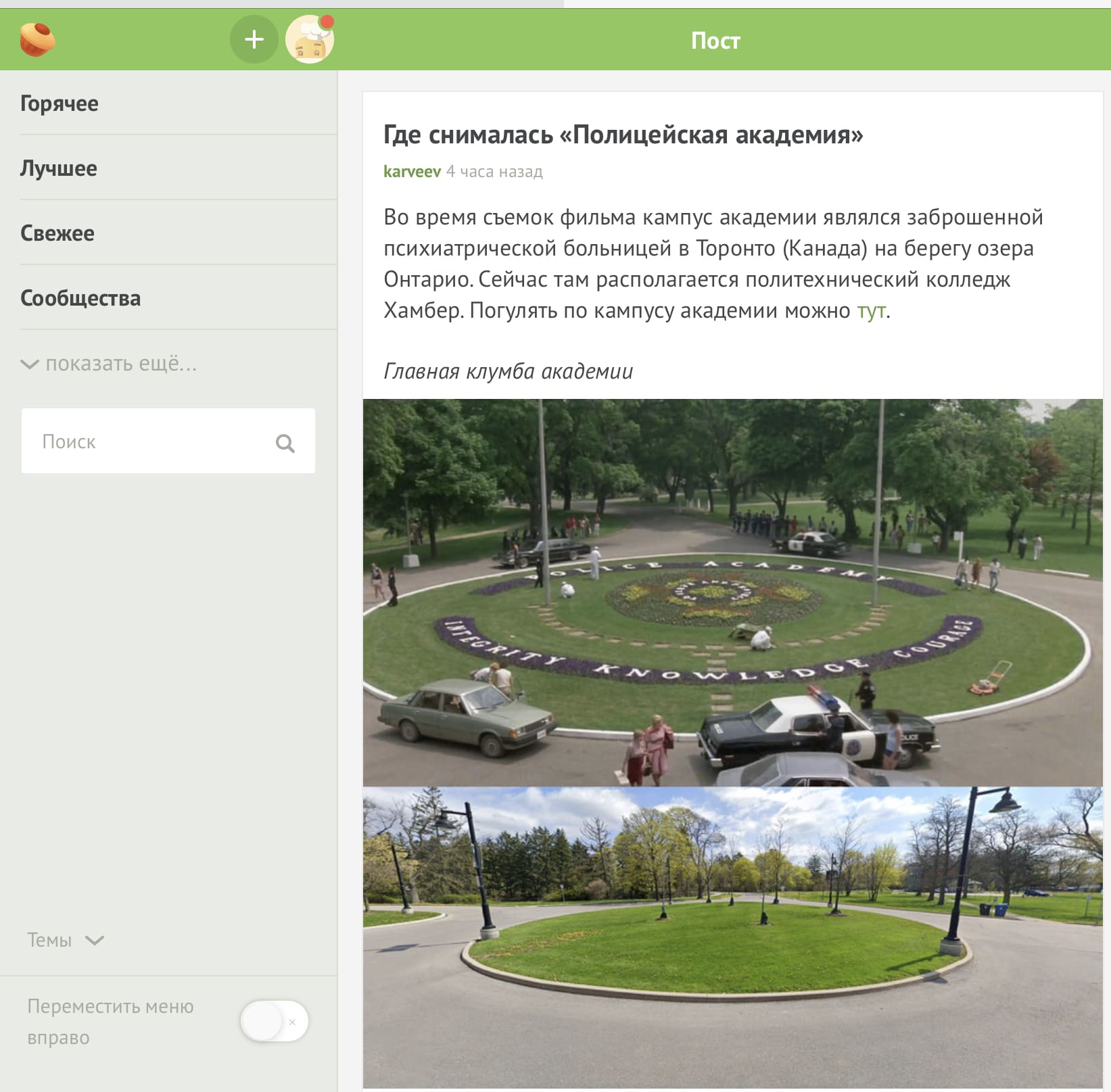Viewport: 1111px width, 1092px height.
Task: Focus the Поиск search field
Action: click(x=168, y=441)
